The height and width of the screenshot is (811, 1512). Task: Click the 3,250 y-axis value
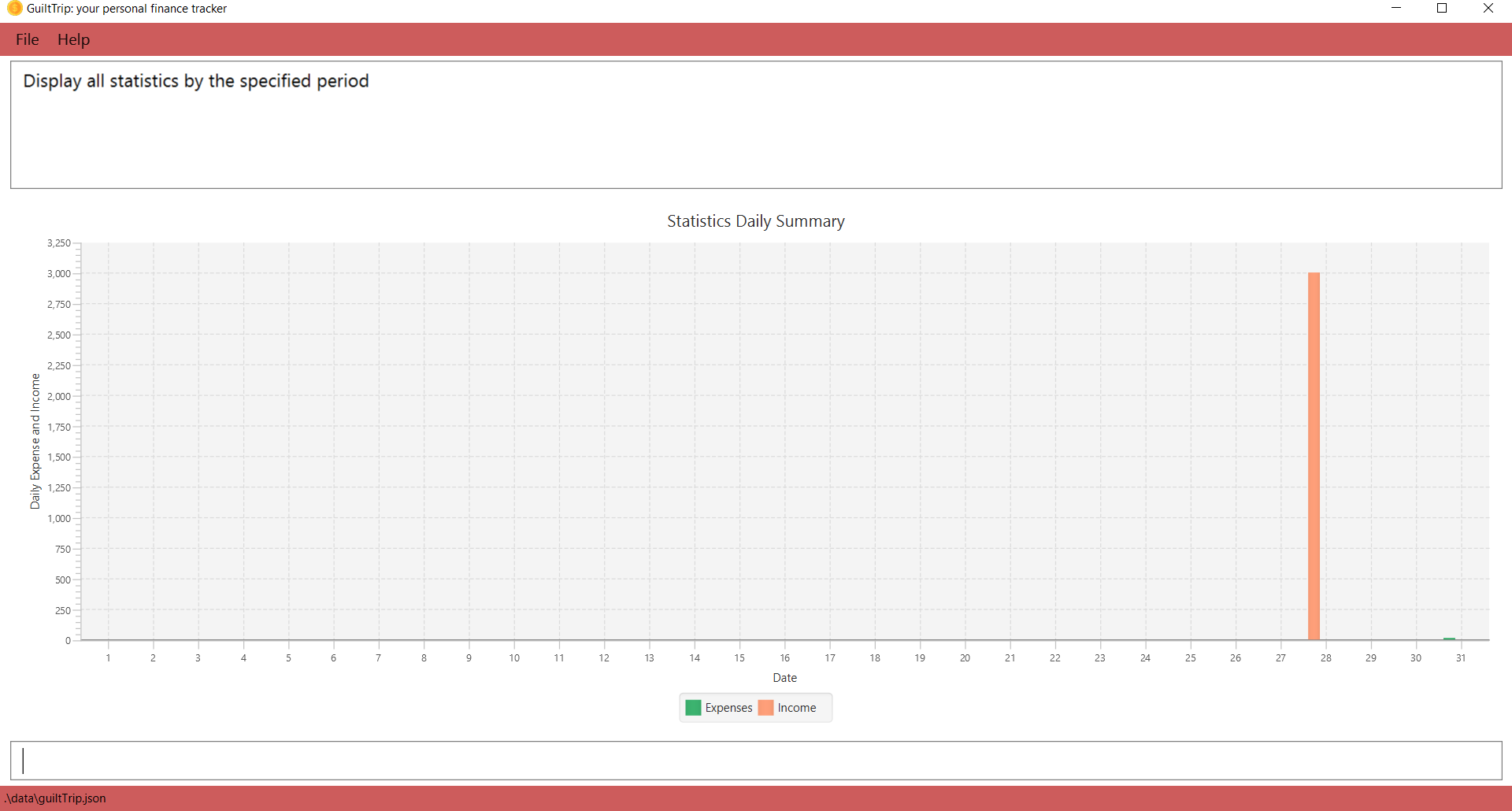59,243
